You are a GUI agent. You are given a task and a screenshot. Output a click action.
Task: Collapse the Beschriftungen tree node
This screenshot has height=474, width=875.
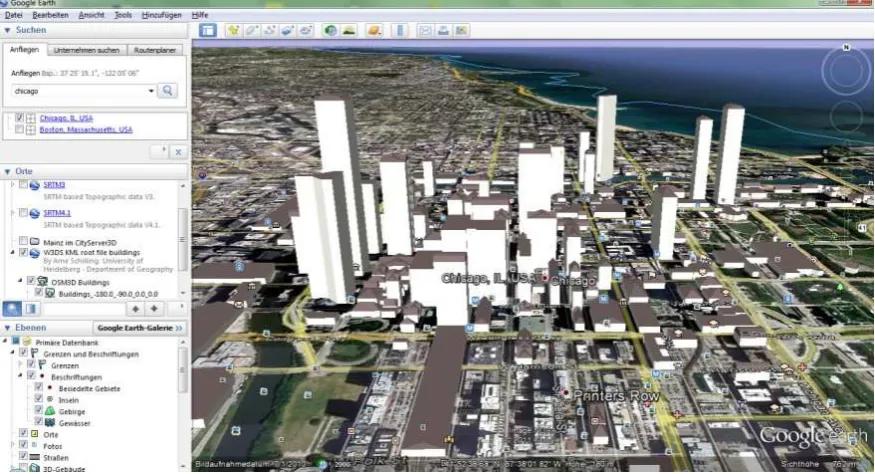point(21,376)
